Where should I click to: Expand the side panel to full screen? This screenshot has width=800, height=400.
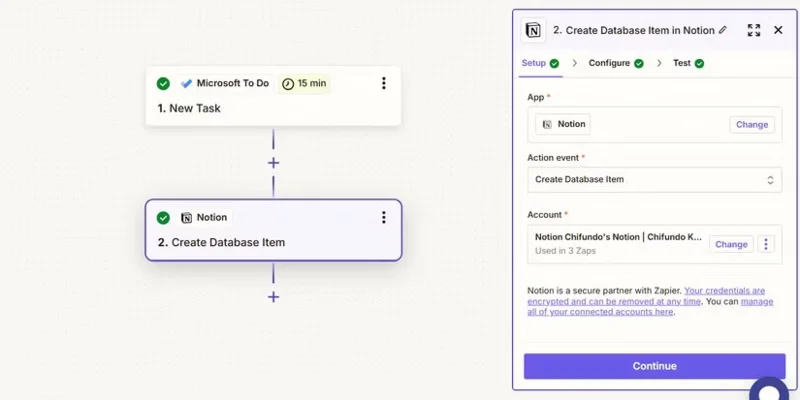[x=754, y=30]
